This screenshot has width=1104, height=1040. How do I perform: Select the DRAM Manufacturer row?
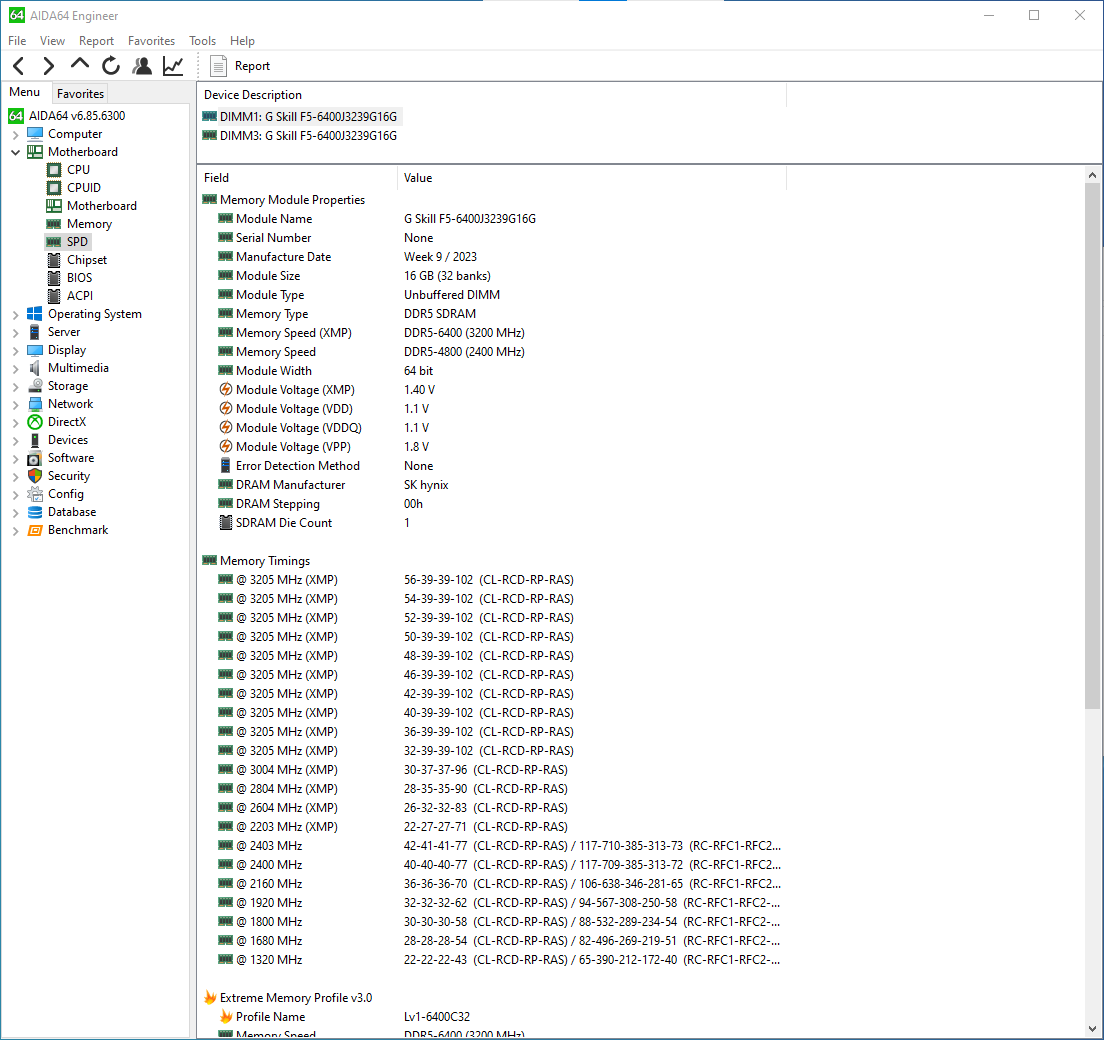click(493, 485)
